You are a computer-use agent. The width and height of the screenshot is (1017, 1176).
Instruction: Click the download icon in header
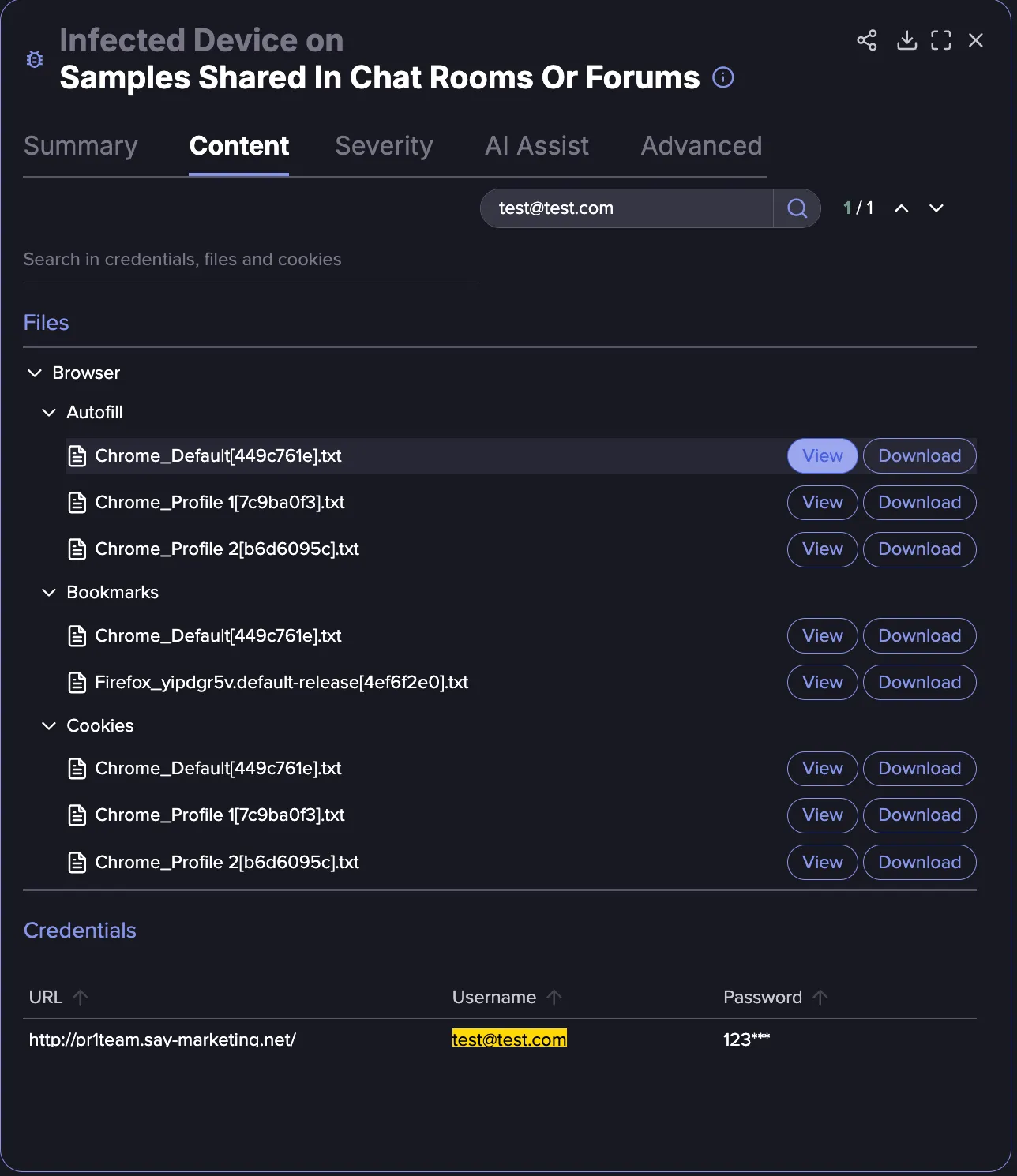pos(906,40)
